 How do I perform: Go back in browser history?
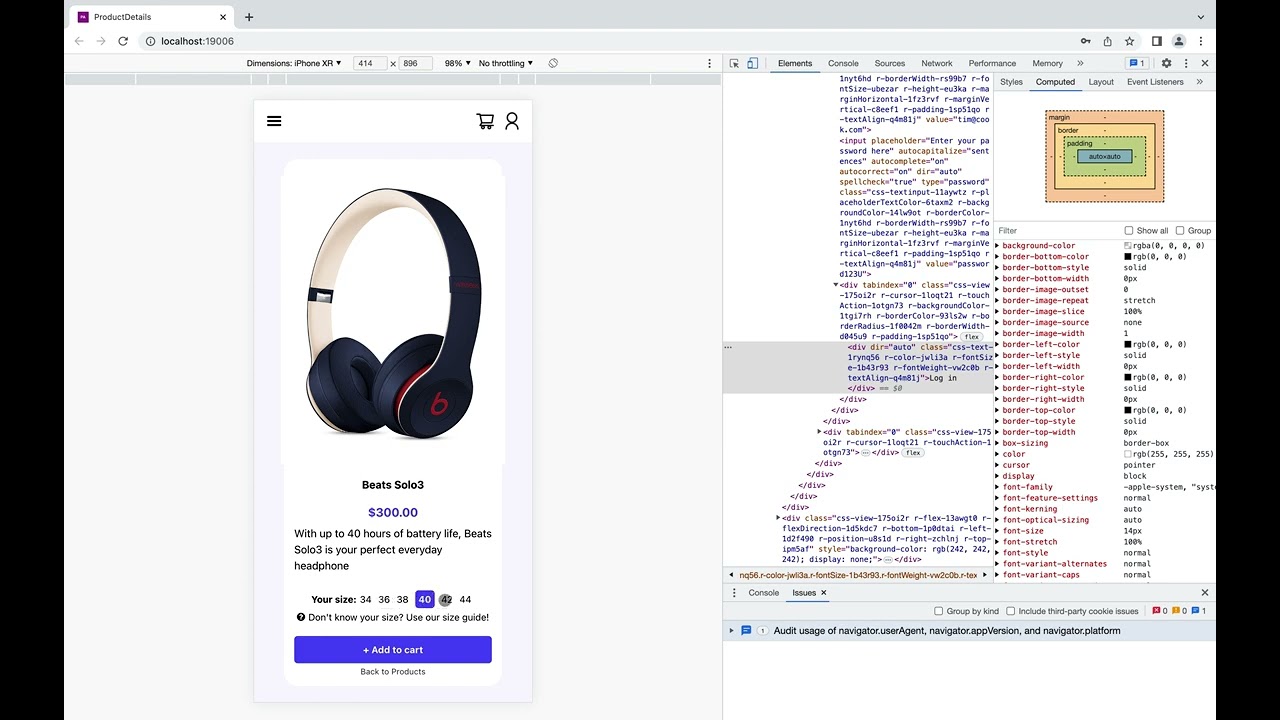79,41
